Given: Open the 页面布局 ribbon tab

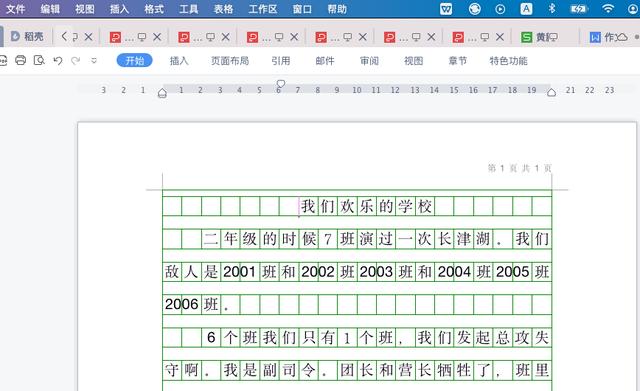Looking at the screenshot, I should click(230, 61).
